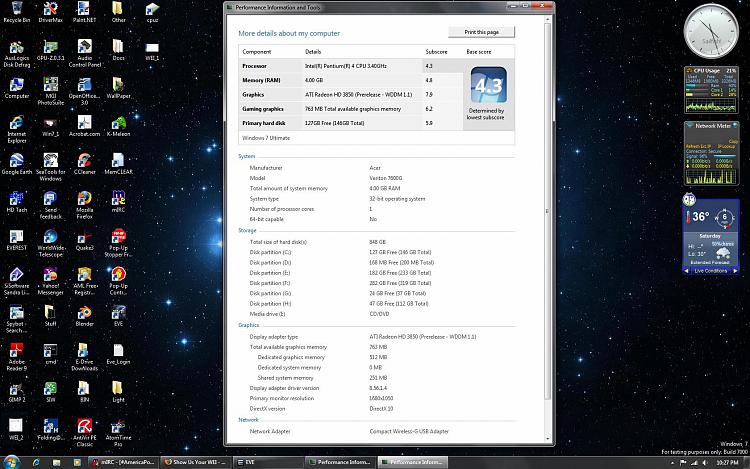Open the Network Meter gadget
The width and height of the screenshot is (750, 469).
coord(711,153)
